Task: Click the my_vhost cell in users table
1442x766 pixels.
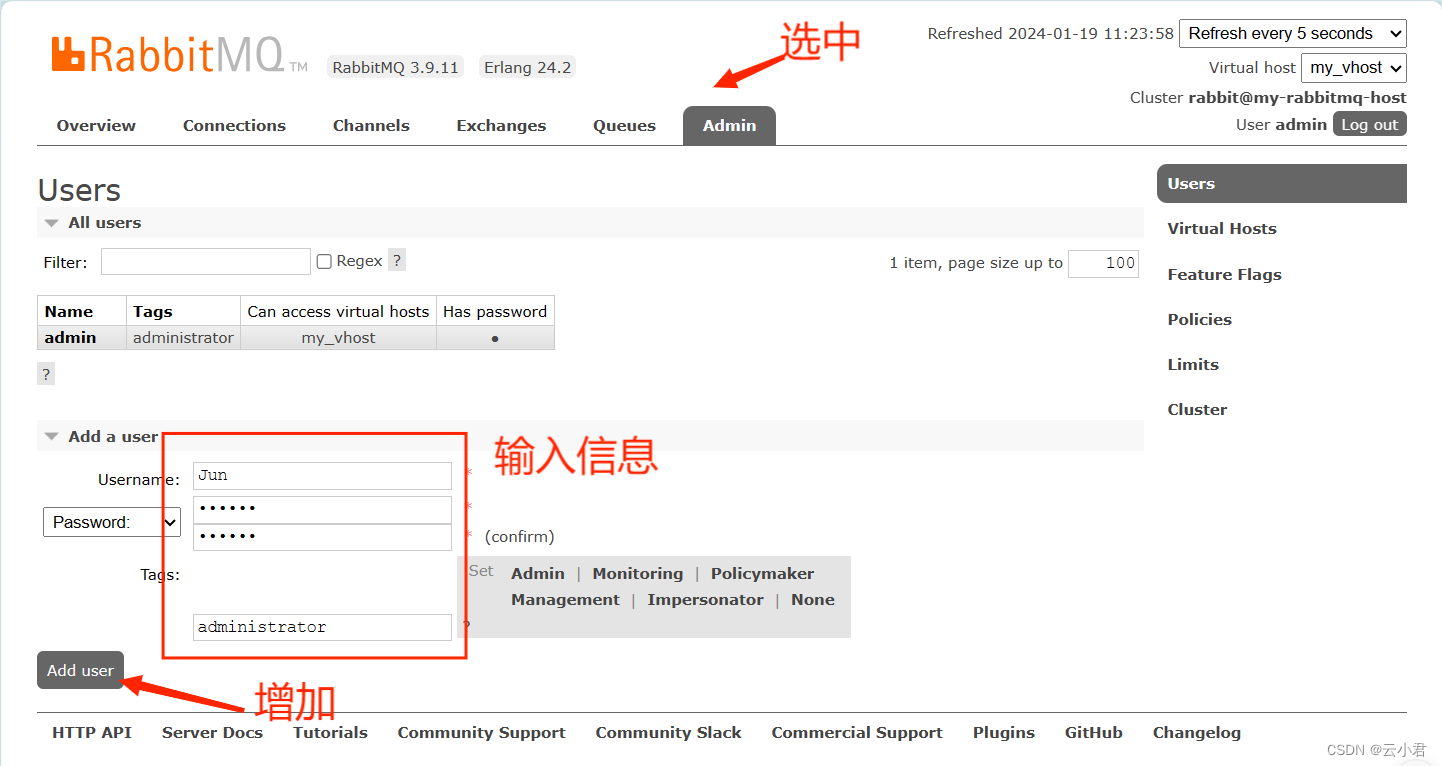Action: tap(338, 337)
